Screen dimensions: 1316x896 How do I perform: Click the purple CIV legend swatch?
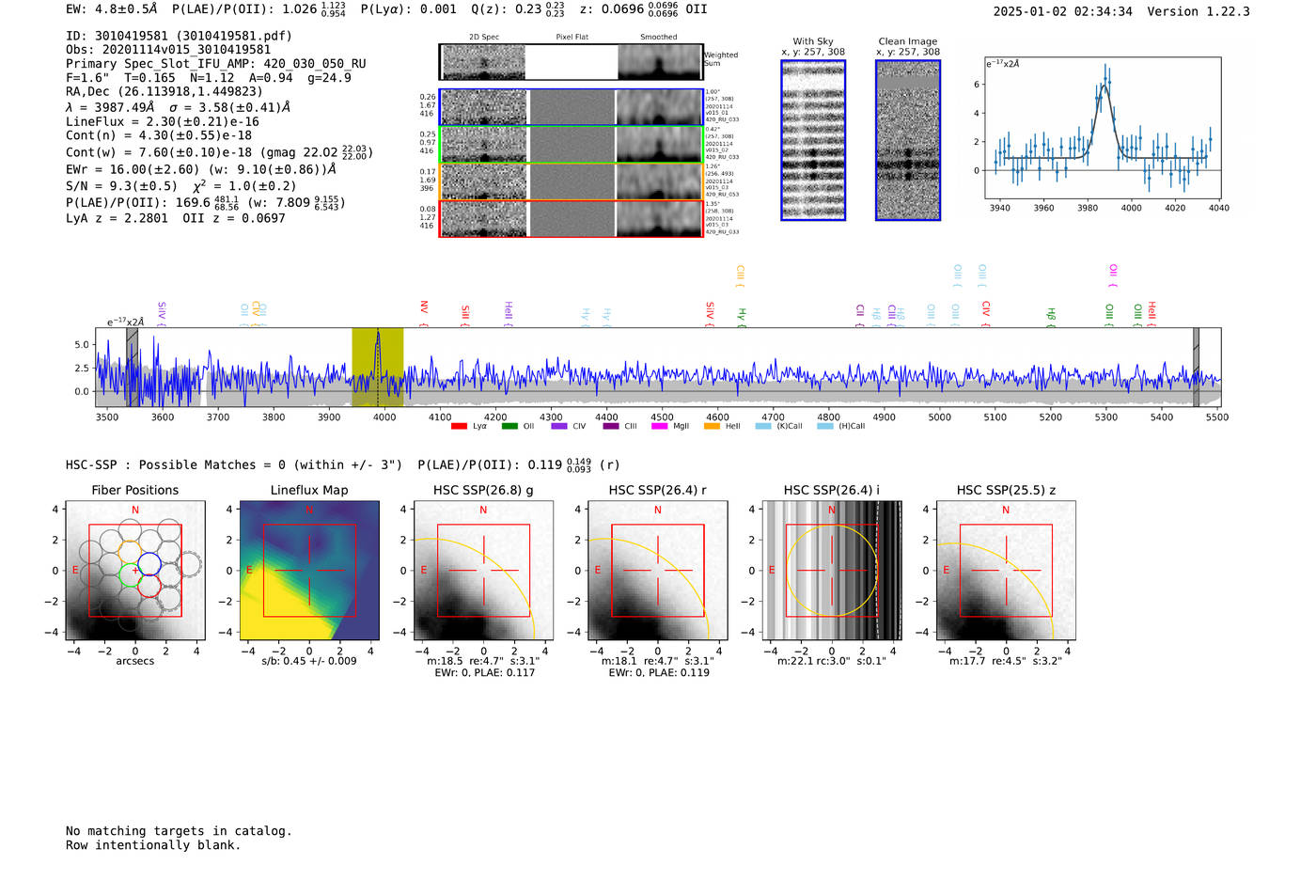tap(559, 426)
